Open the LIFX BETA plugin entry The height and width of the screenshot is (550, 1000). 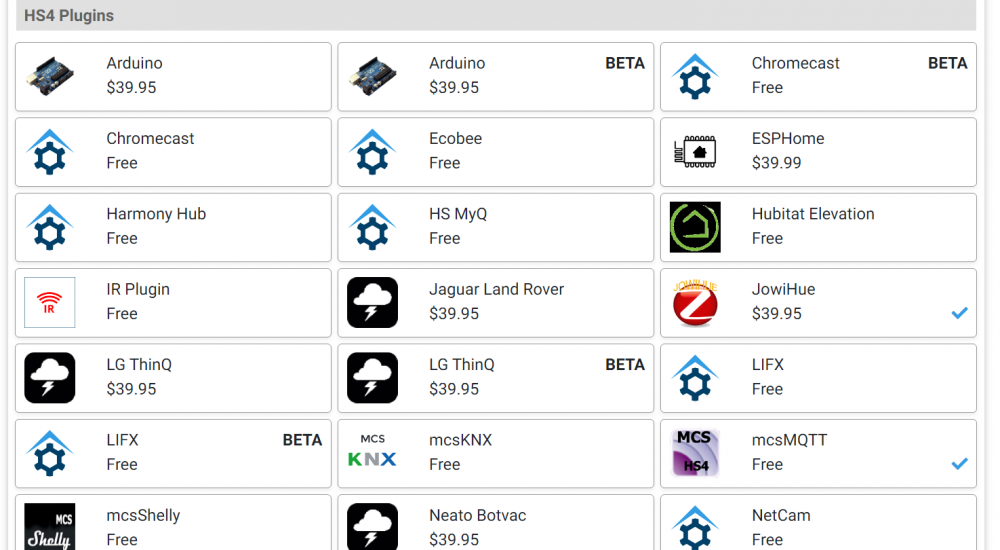click(x=173, y=453)
